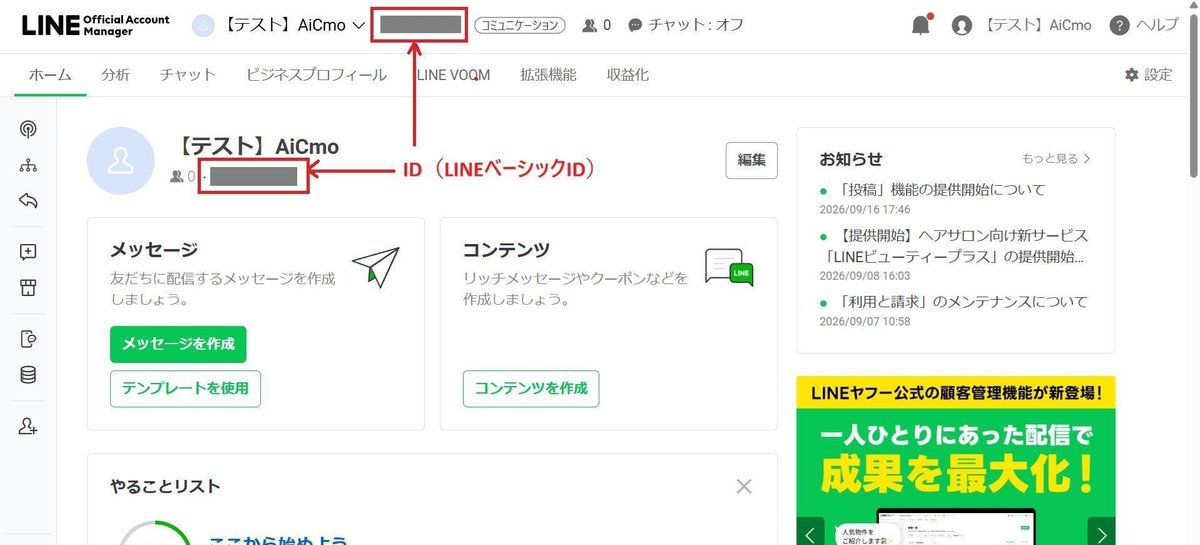The height and width of the screenshot is (545, 1200).
Task: Open the notification bell icon
Action: click(921, 25)
